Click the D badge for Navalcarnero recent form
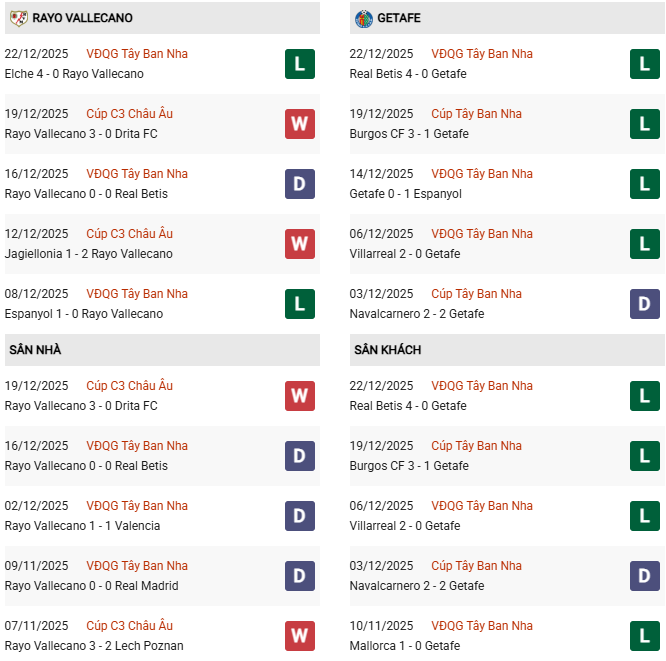Viewport: 666px width, 661px height. click(x=645, y=304)
